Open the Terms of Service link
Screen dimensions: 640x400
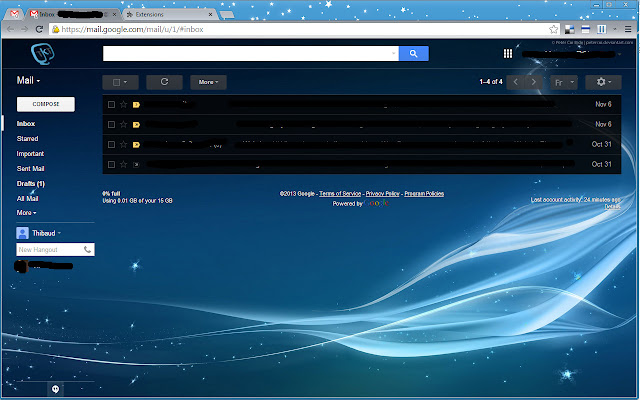tap(340, 194)
